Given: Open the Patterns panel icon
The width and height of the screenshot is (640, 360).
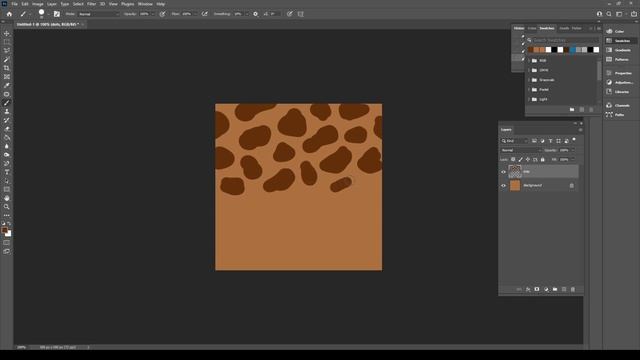Looking at the screenshot, I should [x=609, y=59].
